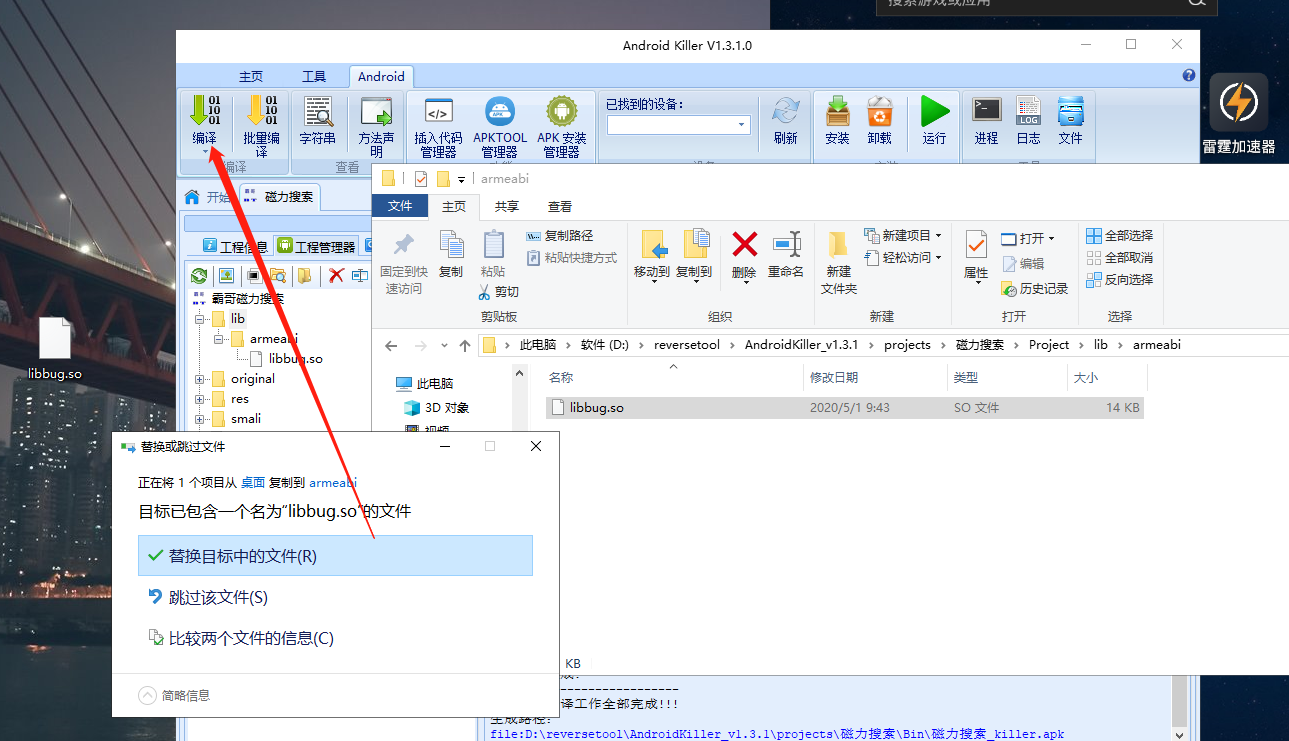Click the green 运行 run icon
Image resolution: width=1289 pixels, height=741 pixels.
(935, 111)
